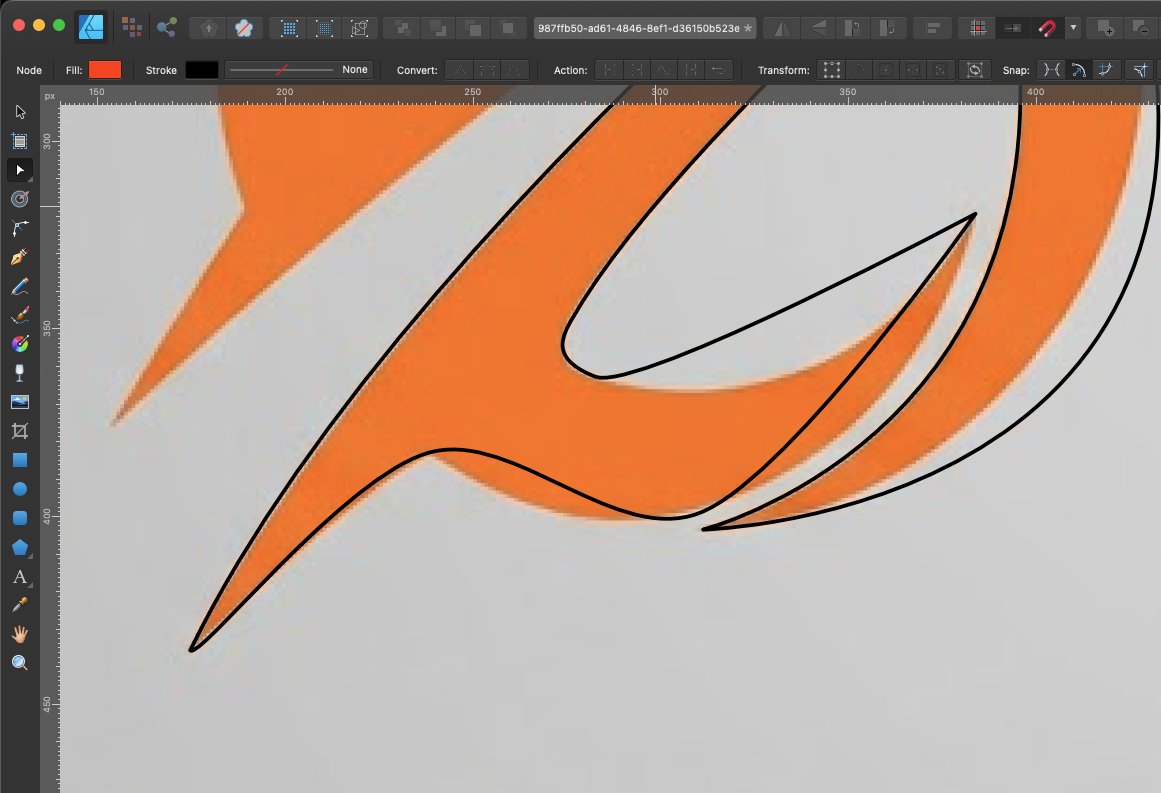Viewport: 1161px width, 793px height.
Task: Open the alignment options button
Action: tap(933, 28)
